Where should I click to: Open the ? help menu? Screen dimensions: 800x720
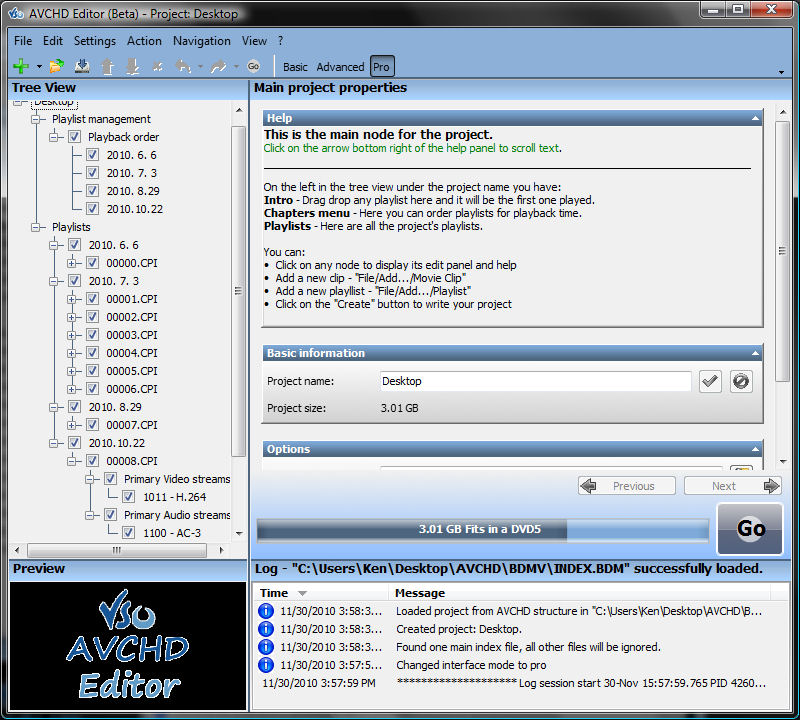281,41
